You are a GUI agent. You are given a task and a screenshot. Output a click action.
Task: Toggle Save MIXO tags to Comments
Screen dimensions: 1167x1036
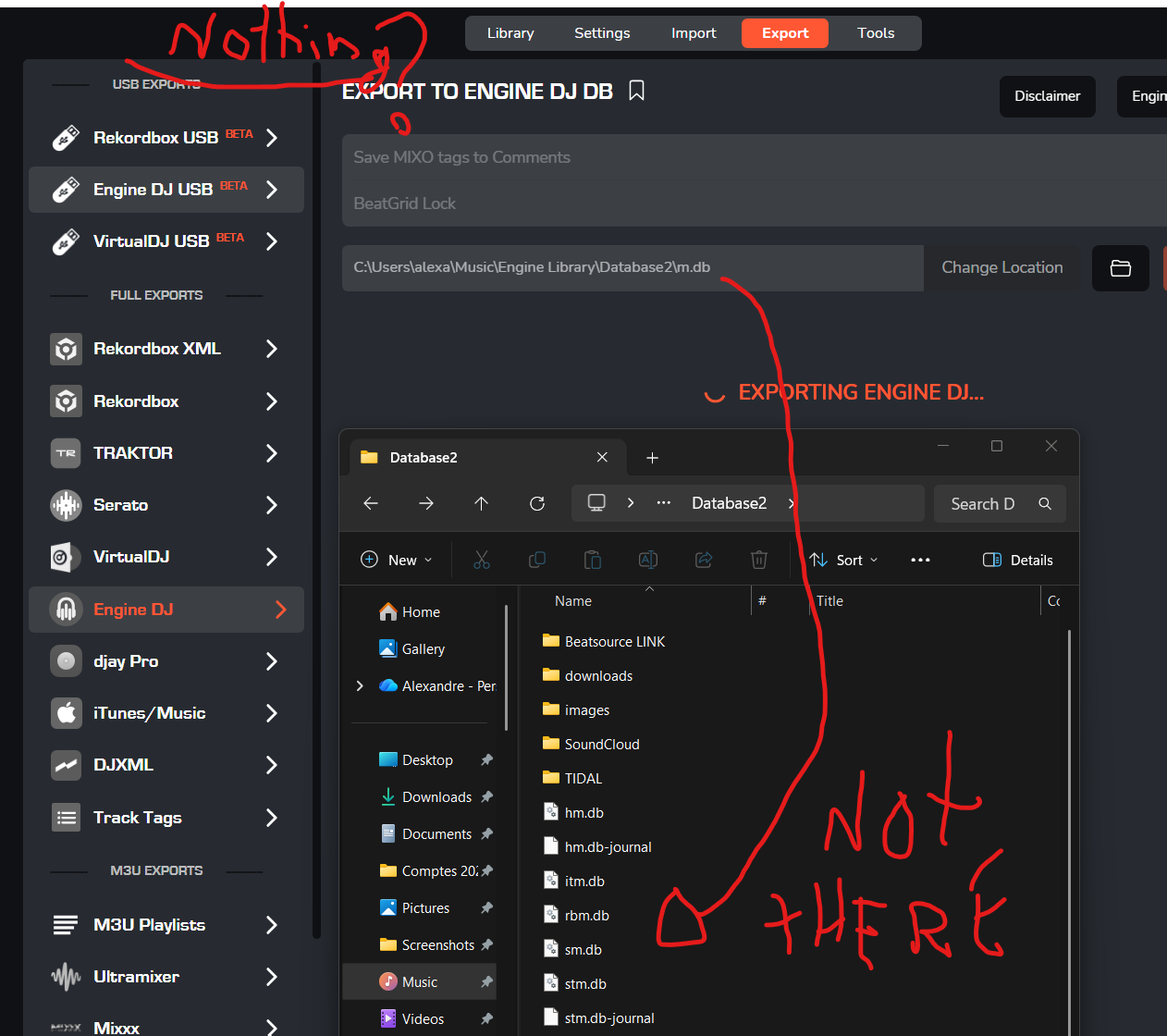coord(755,157)
